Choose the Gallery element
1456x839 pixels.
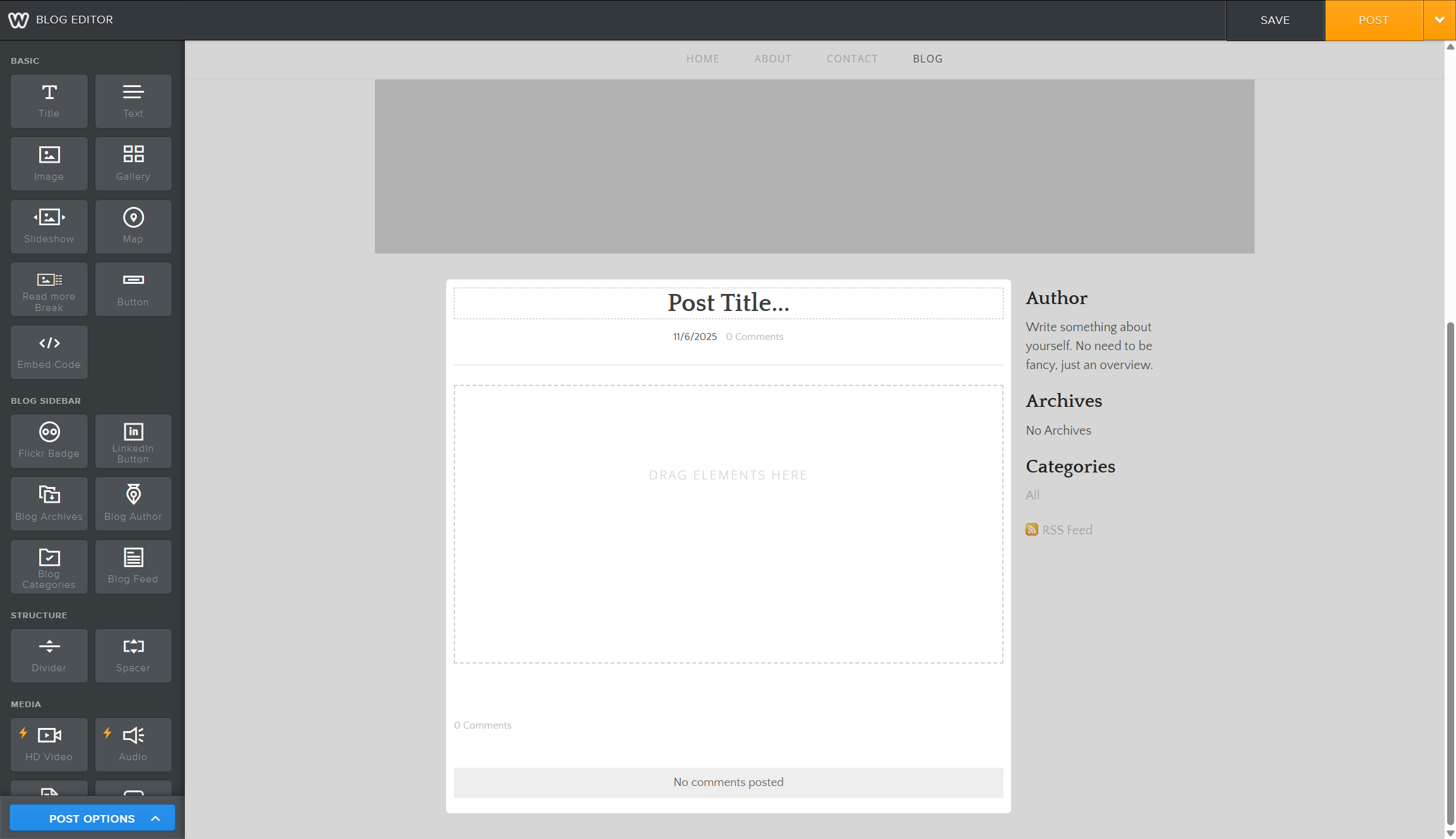tap(133, 163)
